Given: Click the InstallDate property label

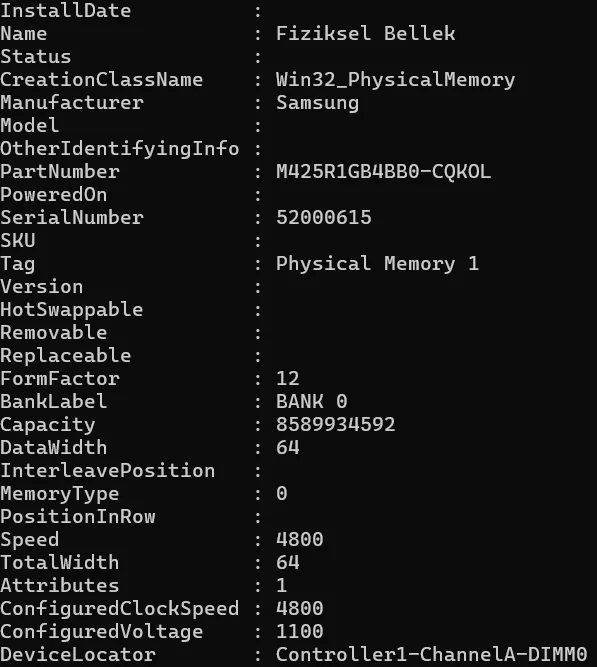Looking at the screenshot, I should point(66,11).
